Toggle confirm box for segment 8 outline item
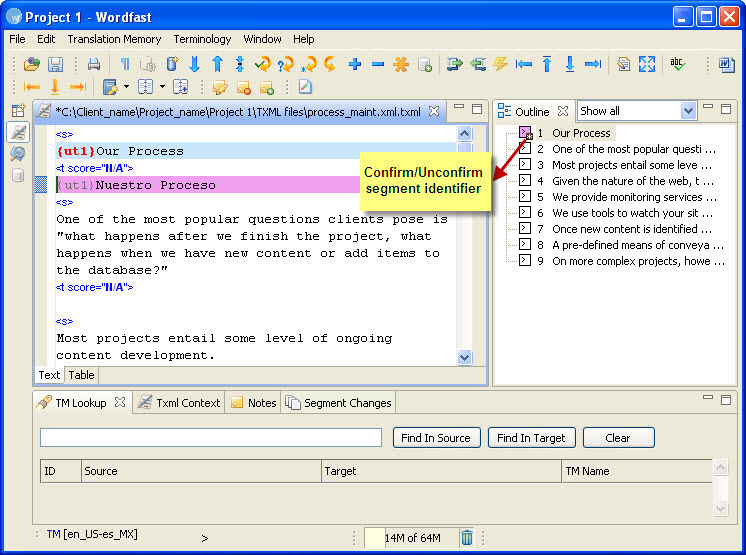Image resolution: width=746 pixels, height=555 pixels. pyautogui.click(x=525, y=244)
